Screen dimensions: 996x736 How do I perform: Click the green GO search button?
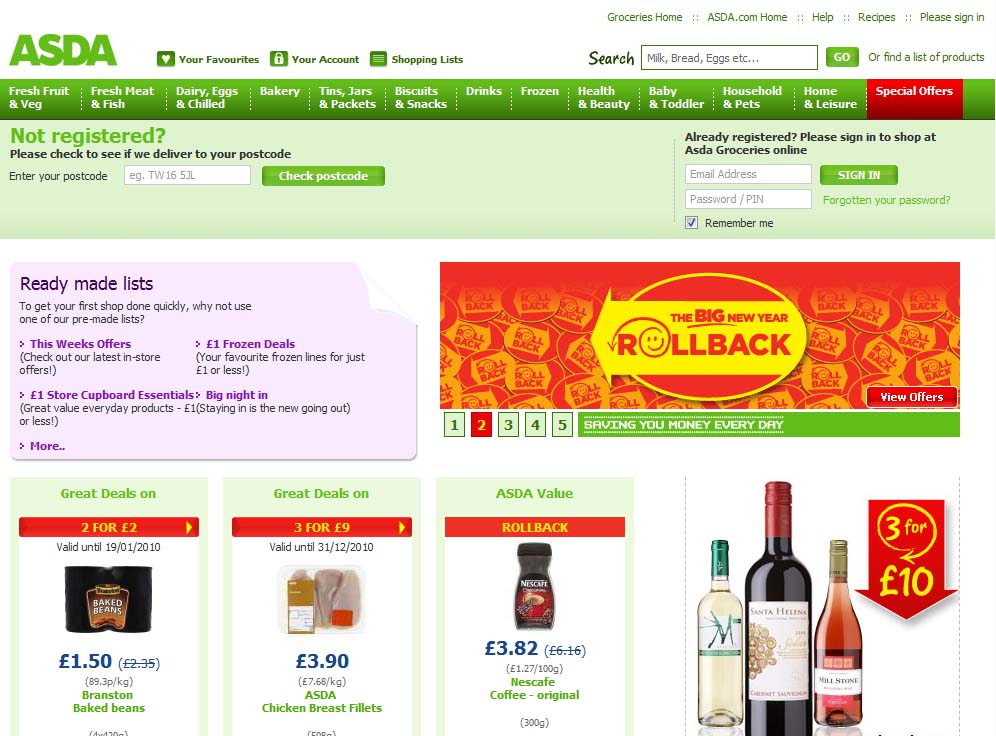pos(842,57)
